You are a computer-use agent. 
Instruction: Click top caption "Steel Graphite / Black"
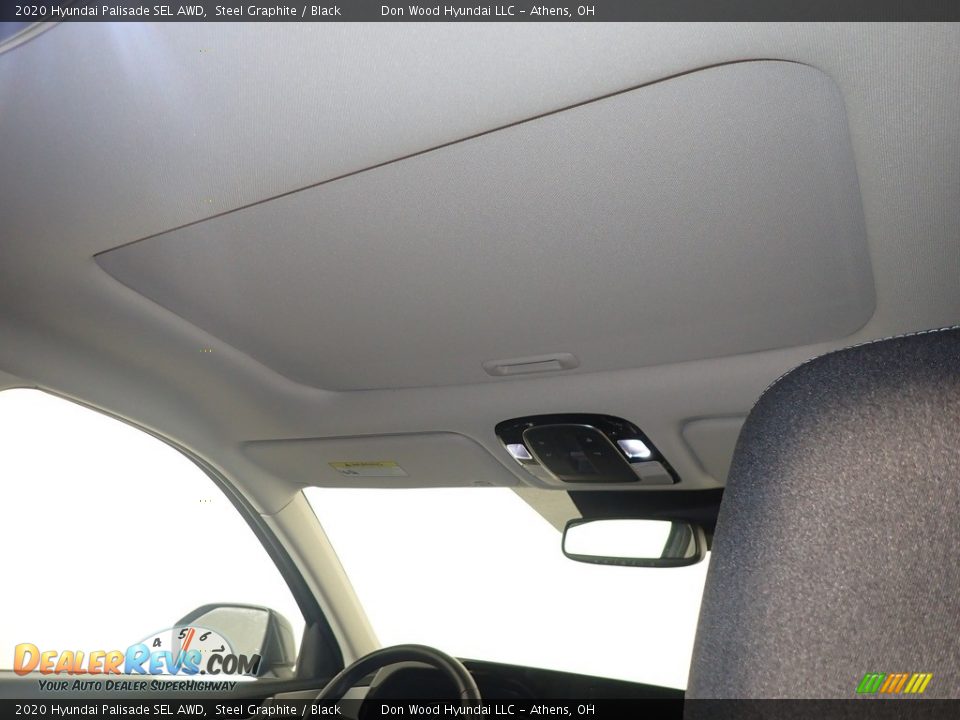(x=277, y=11)
